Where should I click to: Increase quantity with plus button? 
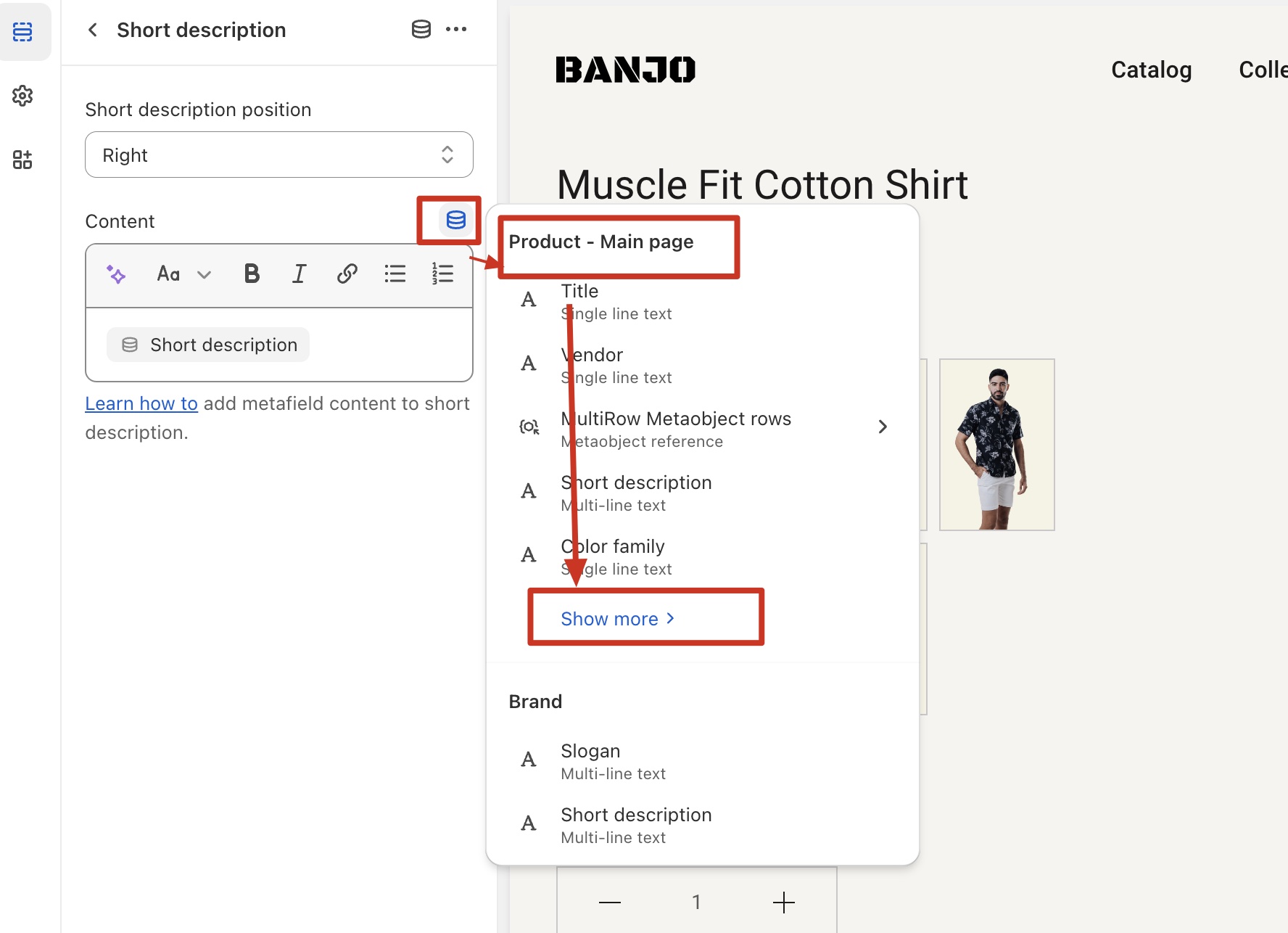tap(784, 902)
